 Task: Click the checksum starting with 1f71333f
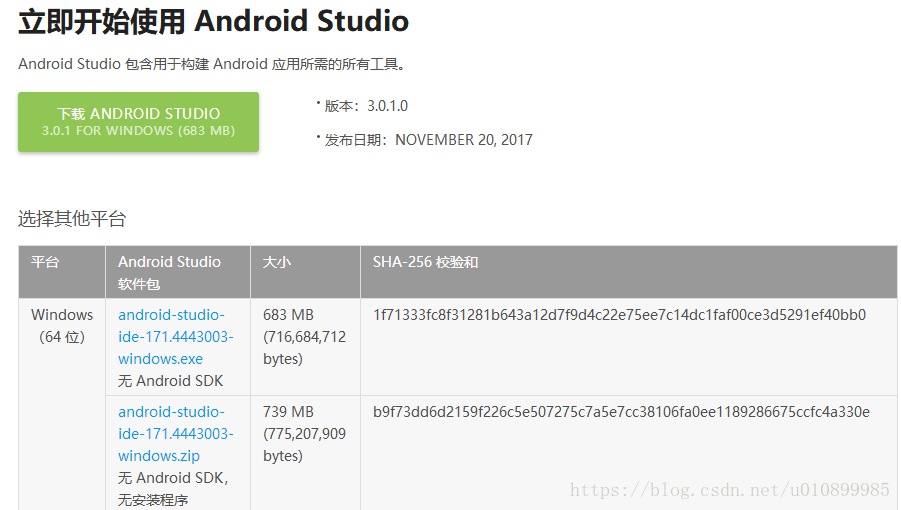[619, 315]
